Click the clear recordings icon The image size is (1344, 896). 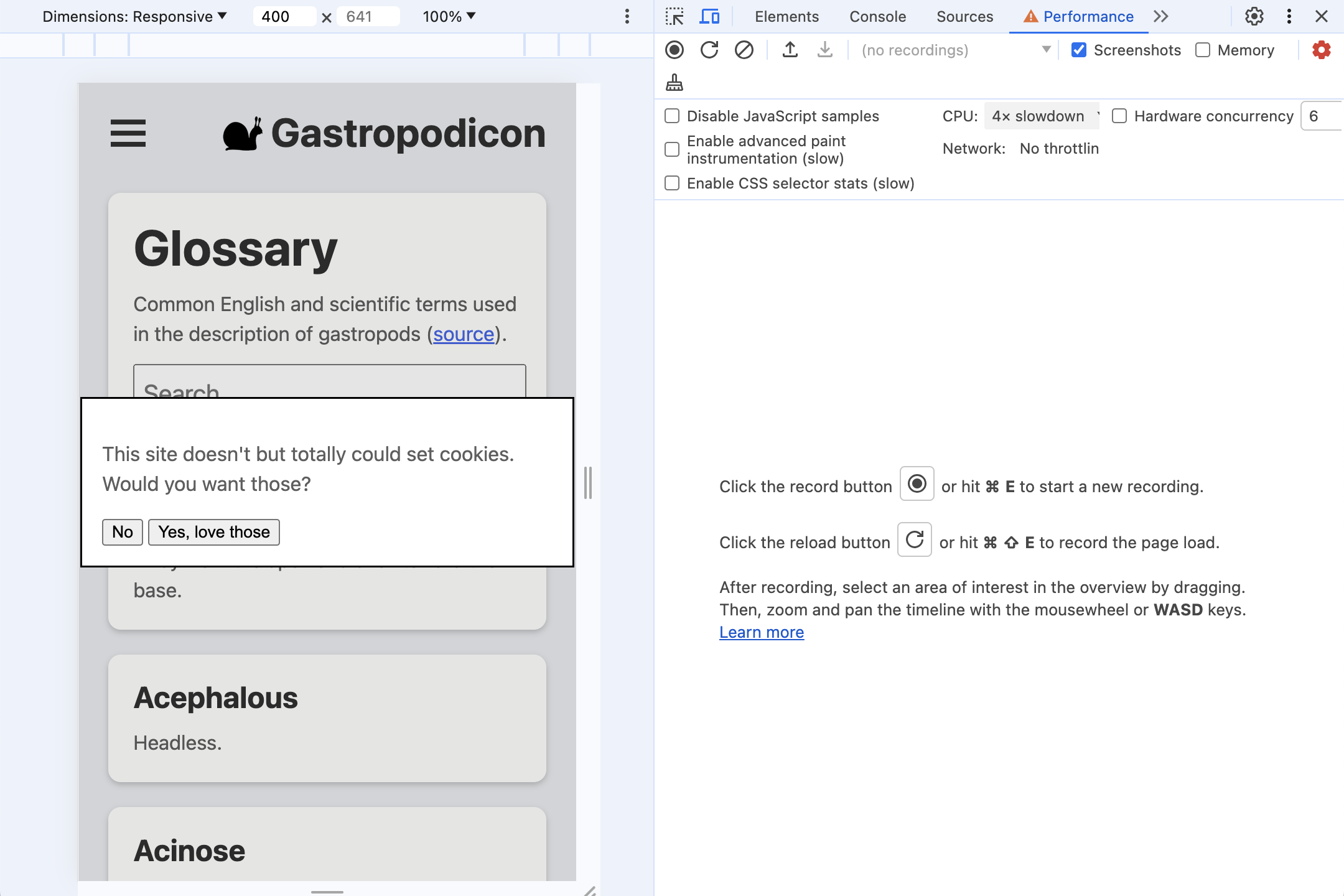point(744,50)
